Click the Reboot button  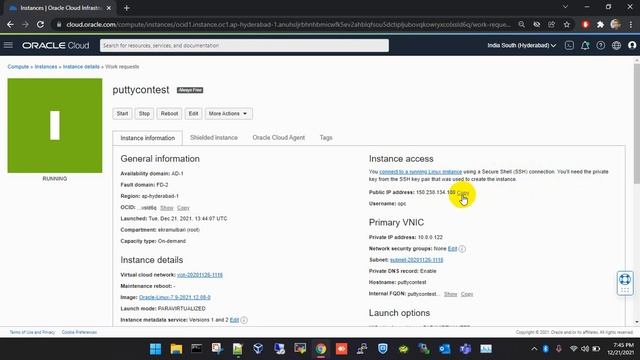(169, 113)
